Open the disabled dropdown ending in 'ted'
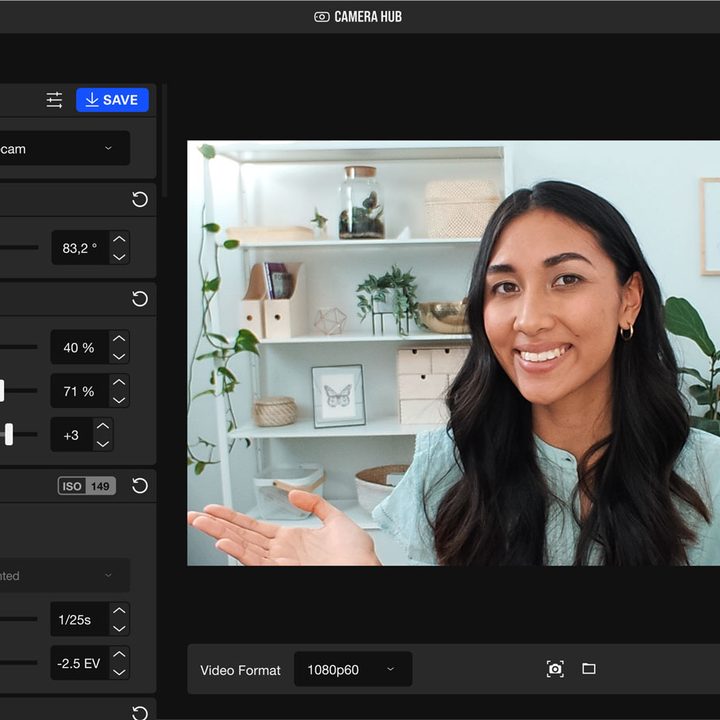 [x=64, y=575]
